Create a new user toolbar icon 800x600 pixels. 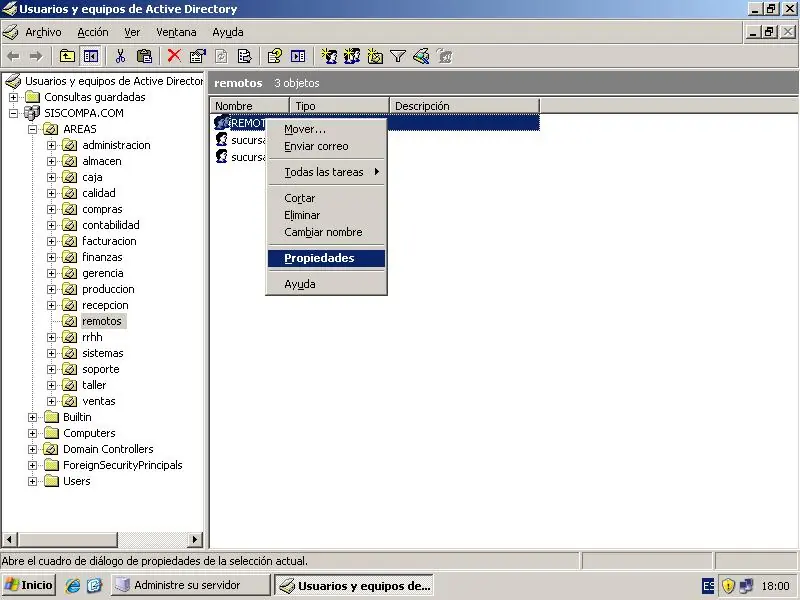pos(329,56)
